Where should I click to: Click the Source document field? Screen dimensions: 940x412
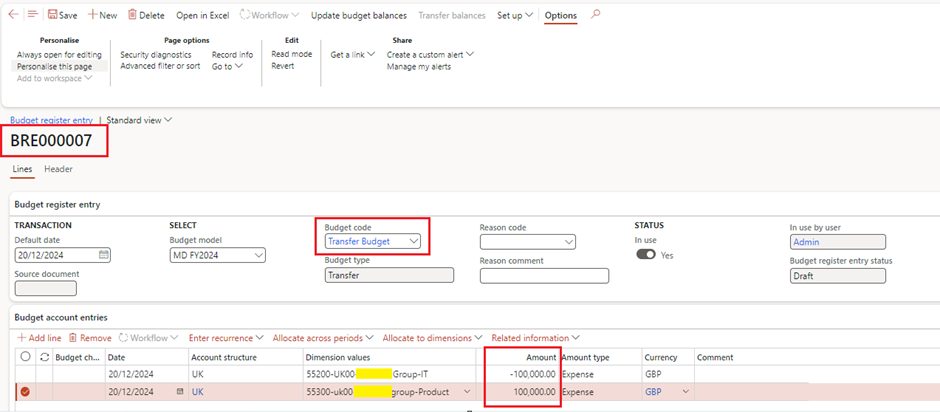(x=46, y=288)
